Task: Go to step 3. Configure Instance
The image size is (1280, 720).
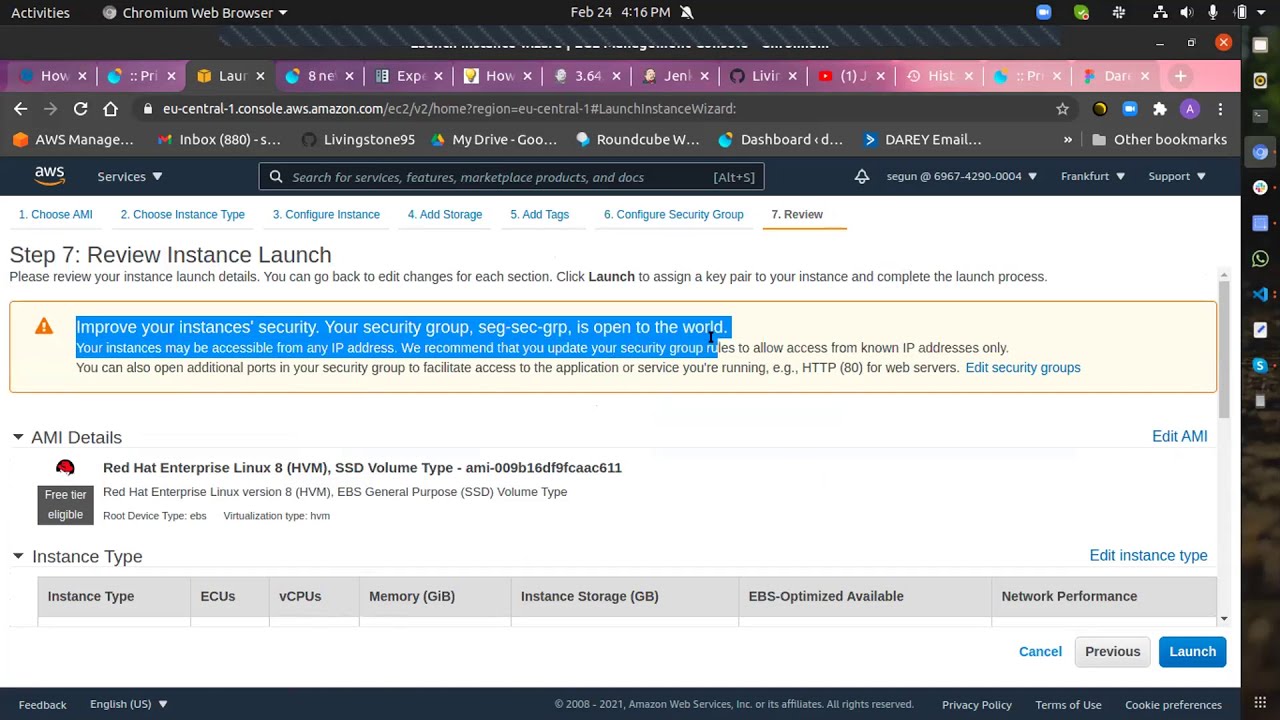Action: click(326, 214)
